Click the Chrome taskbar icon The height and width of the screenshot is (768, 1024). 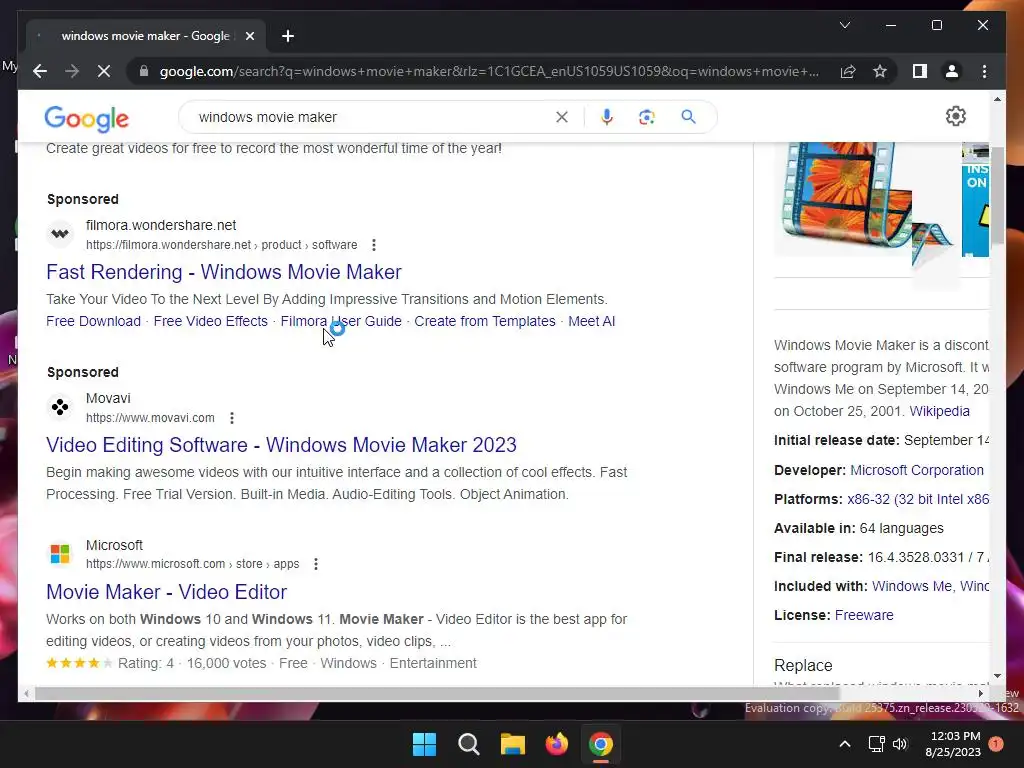(x=601, y=744)
